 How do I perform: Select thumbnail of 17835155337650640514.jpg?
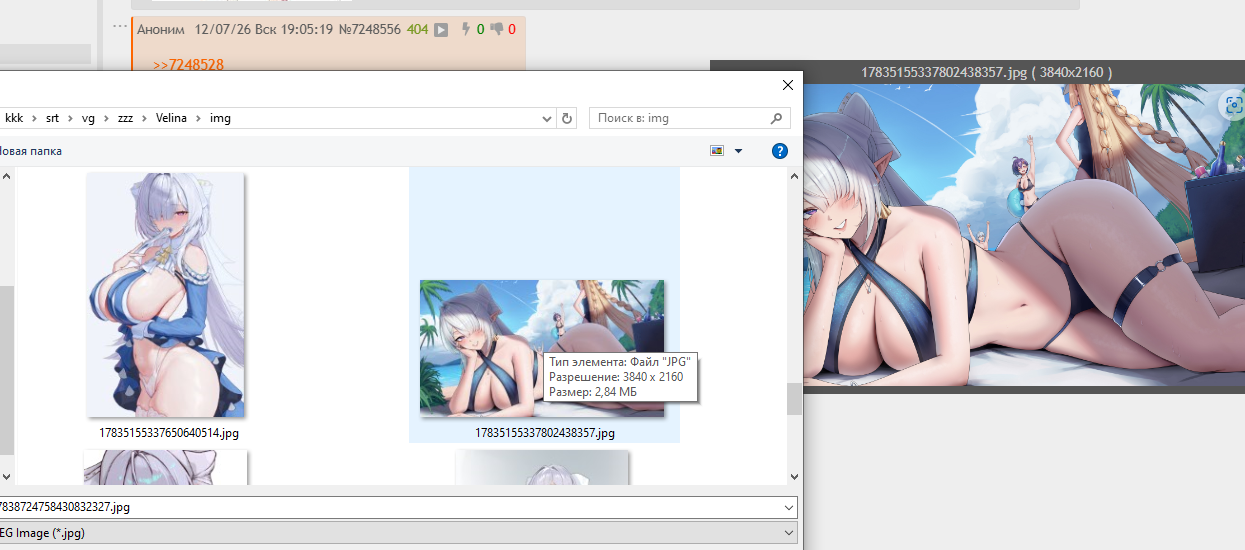click(x=166, y=295)
